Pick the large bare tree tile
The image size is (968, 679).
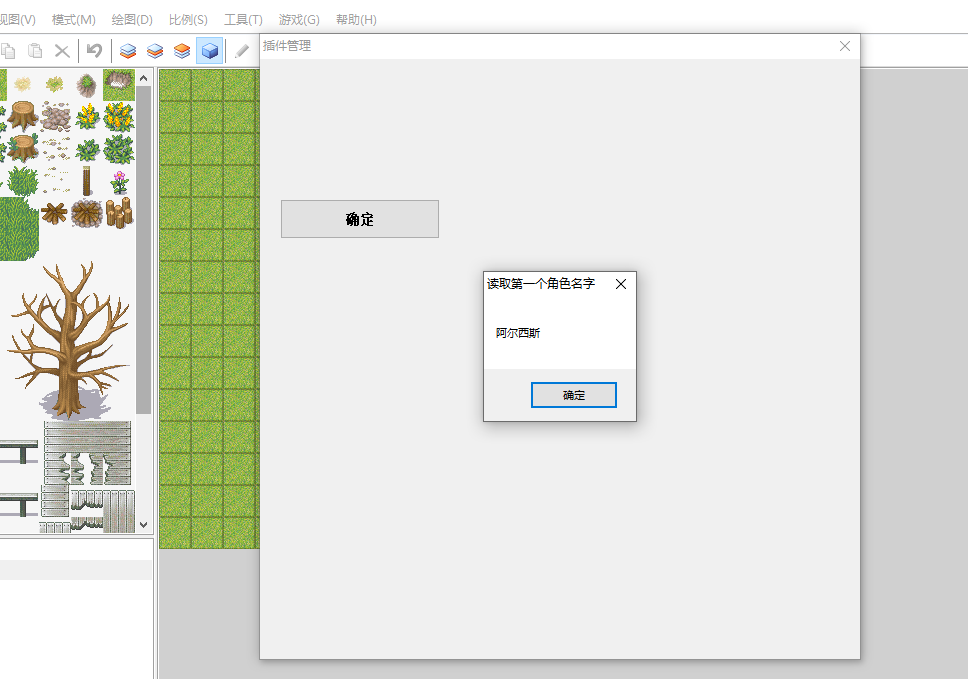click(x=70, y=341)
